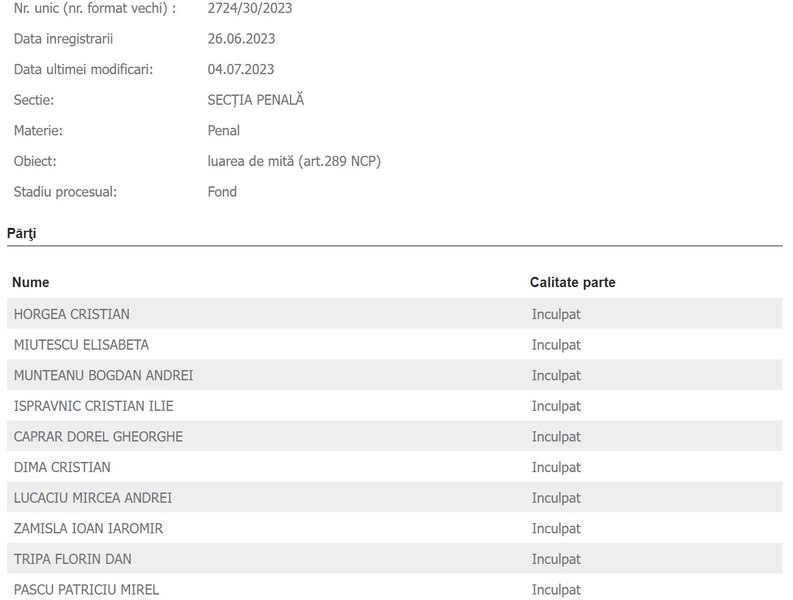Select the MIUTESCU ELISABETA row
793x600 pixels.
pos(394,345)
